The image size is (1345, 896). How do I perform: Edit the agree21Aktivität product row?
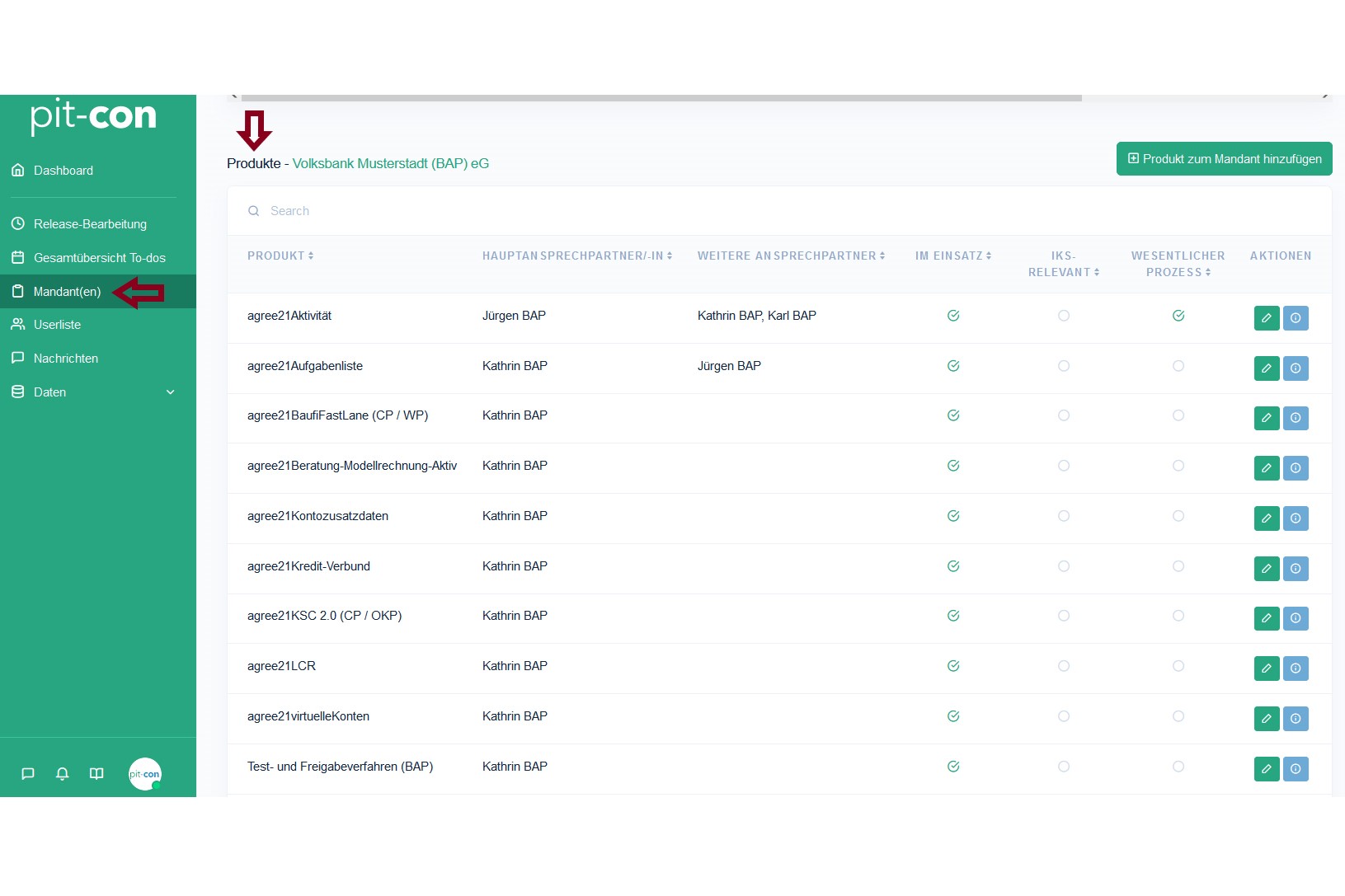[1267, 318]
